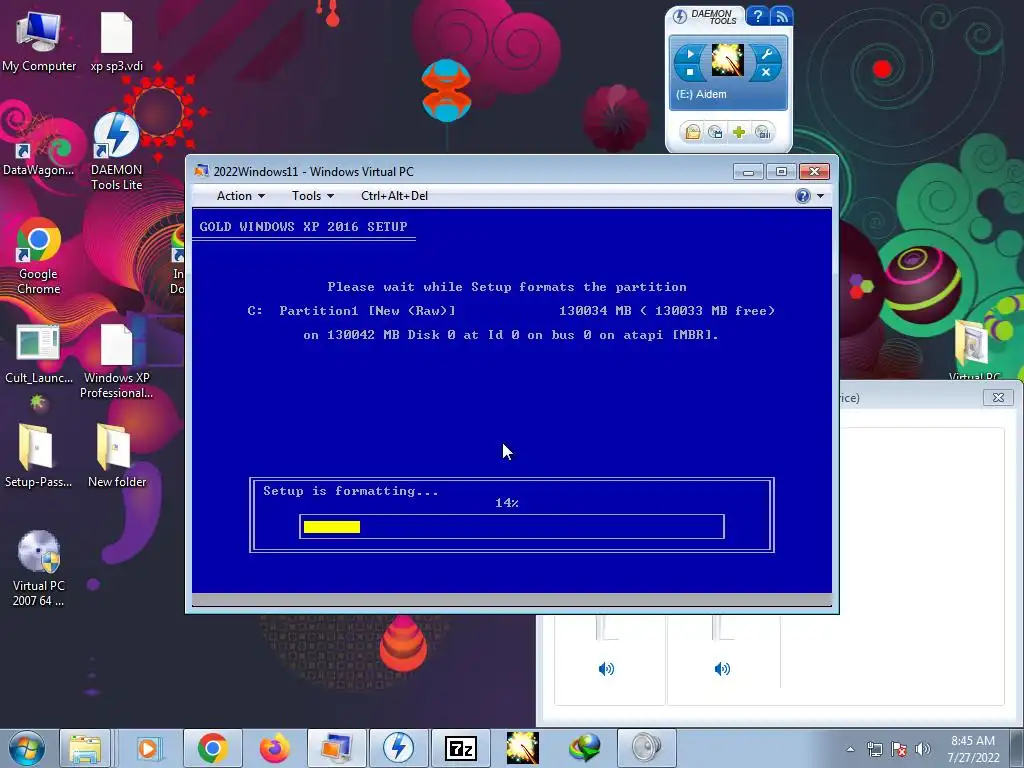
Task: Mute the left device in sound mixer window
Action: pyautogui.click(x=606, y=669)
